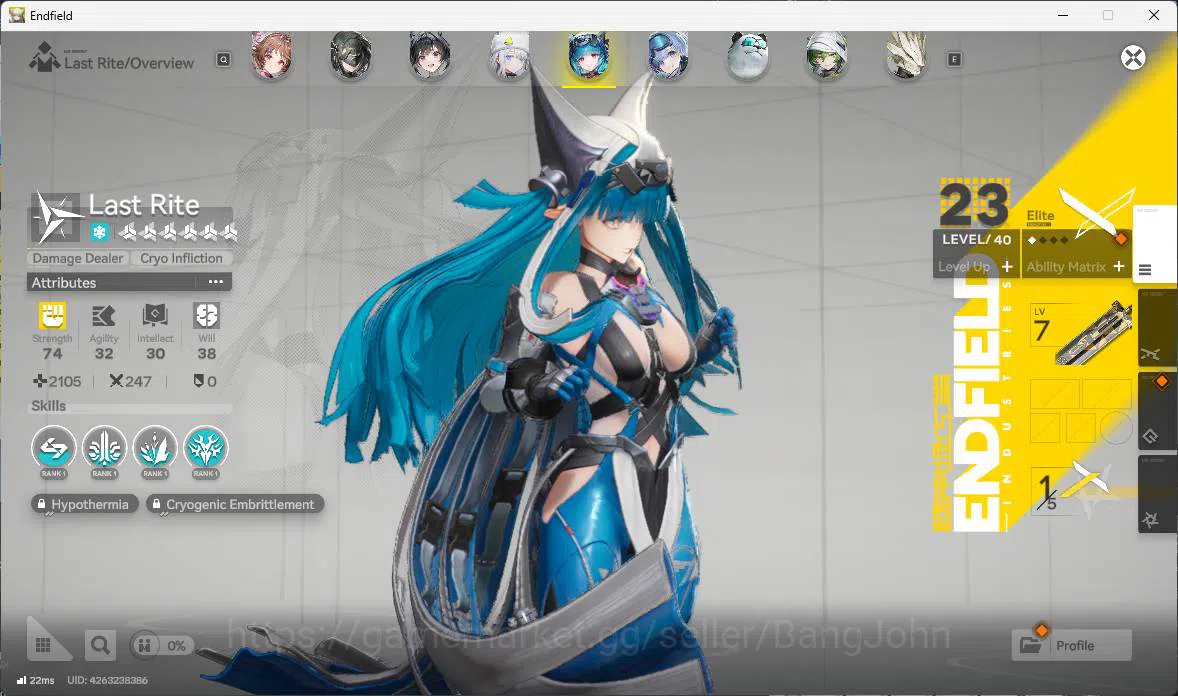Select the highlighted Last Rite portrait

click(589, 56)
